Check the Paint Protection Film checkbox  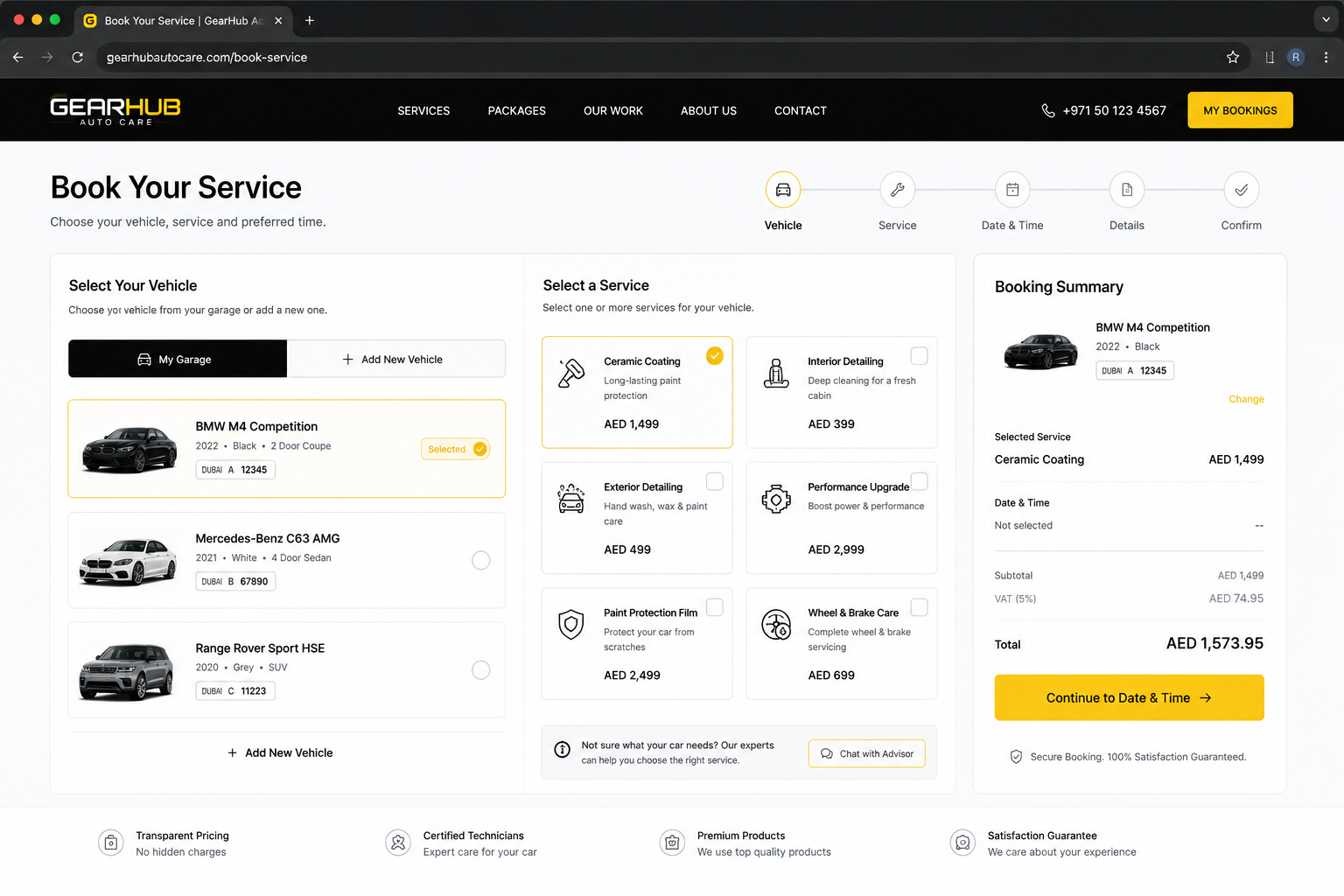pos(715,607)
